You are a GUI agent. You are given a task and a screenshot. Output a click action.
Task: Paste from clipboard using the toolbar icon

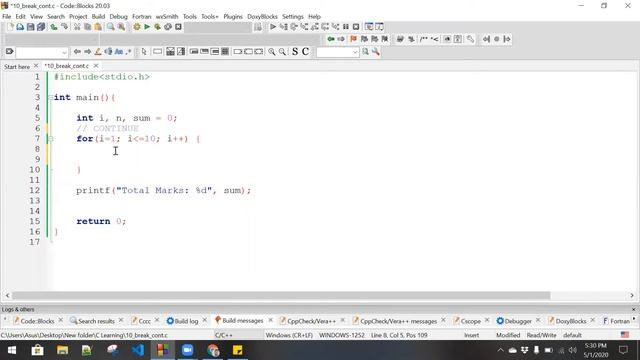[98, 27]
